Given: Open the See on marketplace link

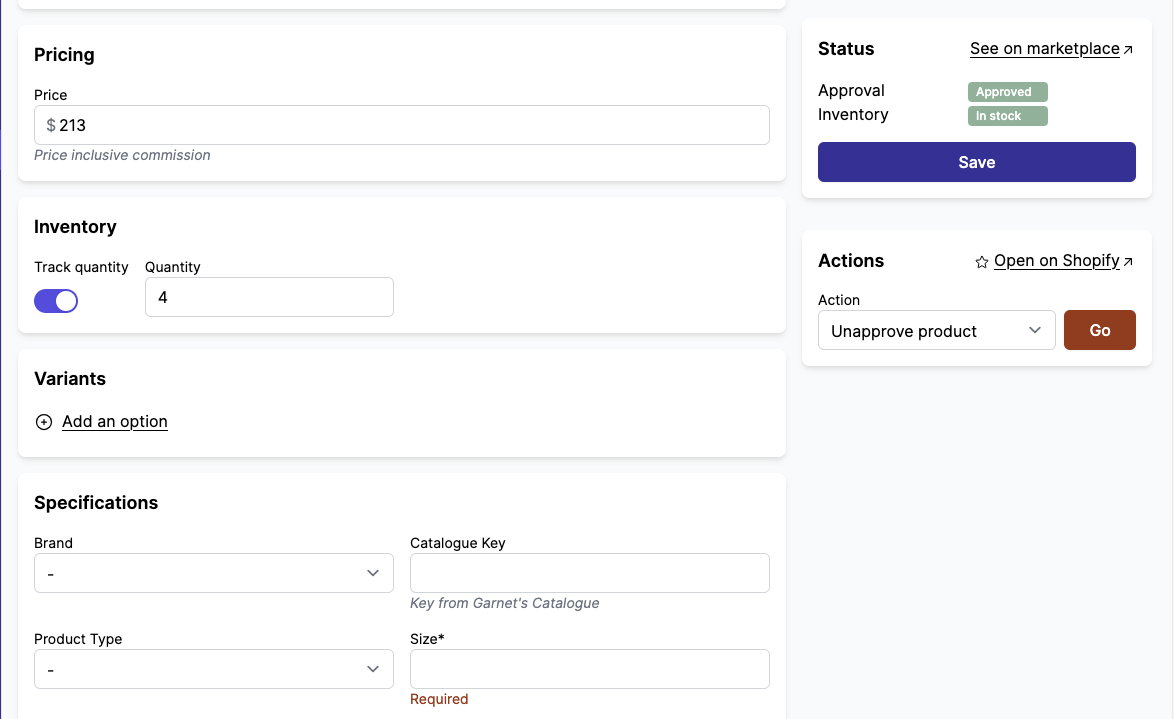Looking at the screenshot, I should (x=1044, y=49).
